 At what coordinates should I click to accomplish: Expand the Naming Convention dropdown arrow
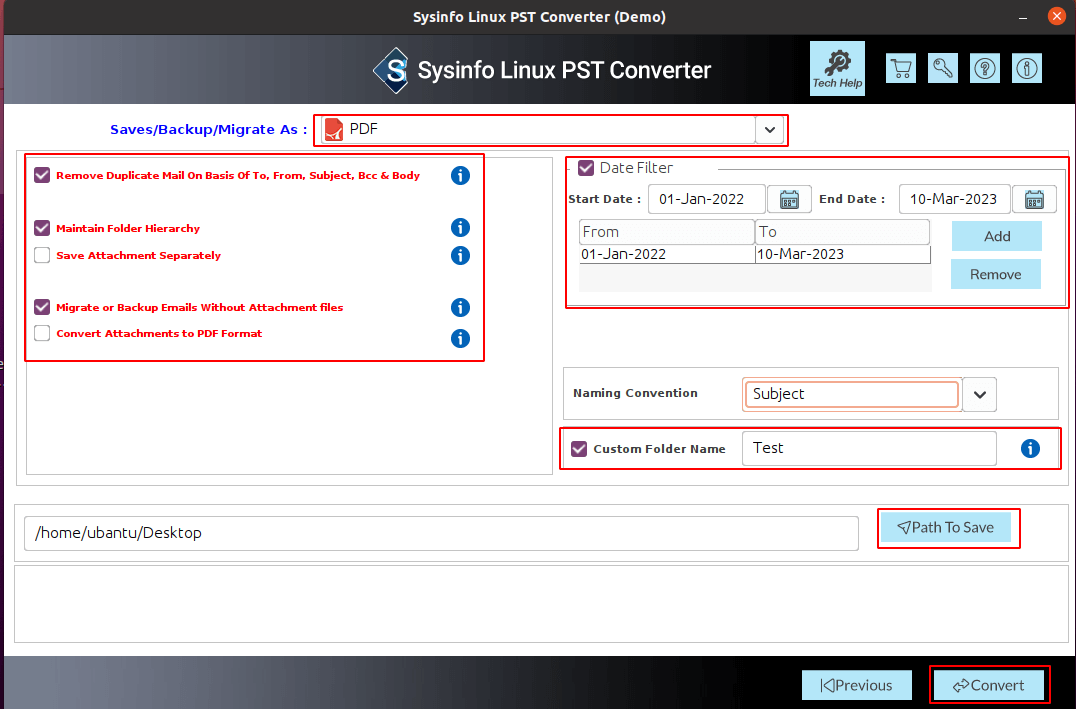tap(980, 394)
